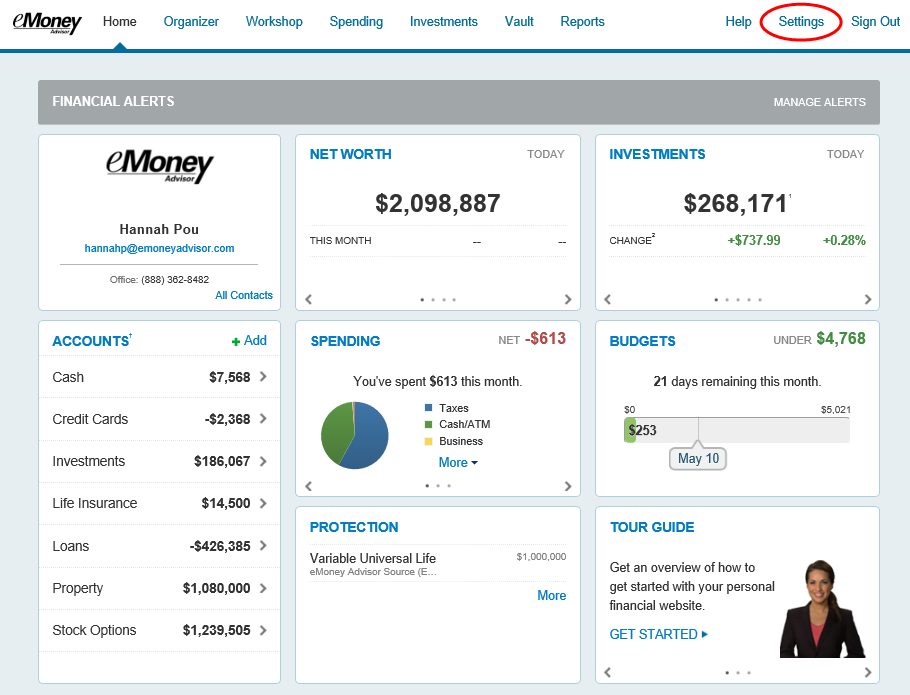Open the Home tab
Viewport: 910px width, 695px height.
(x=120, y=21)
